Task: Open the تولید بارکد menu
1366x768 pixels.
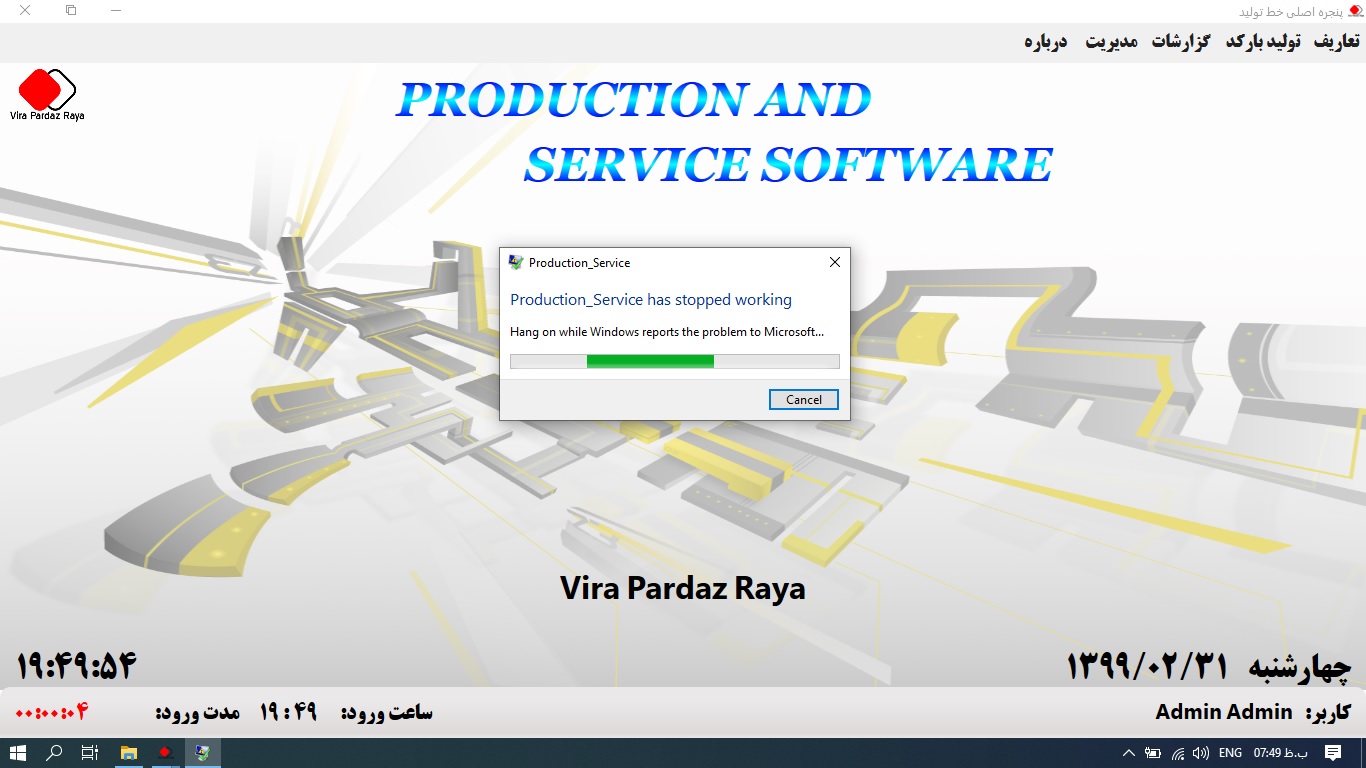Action: point(1263,42)
